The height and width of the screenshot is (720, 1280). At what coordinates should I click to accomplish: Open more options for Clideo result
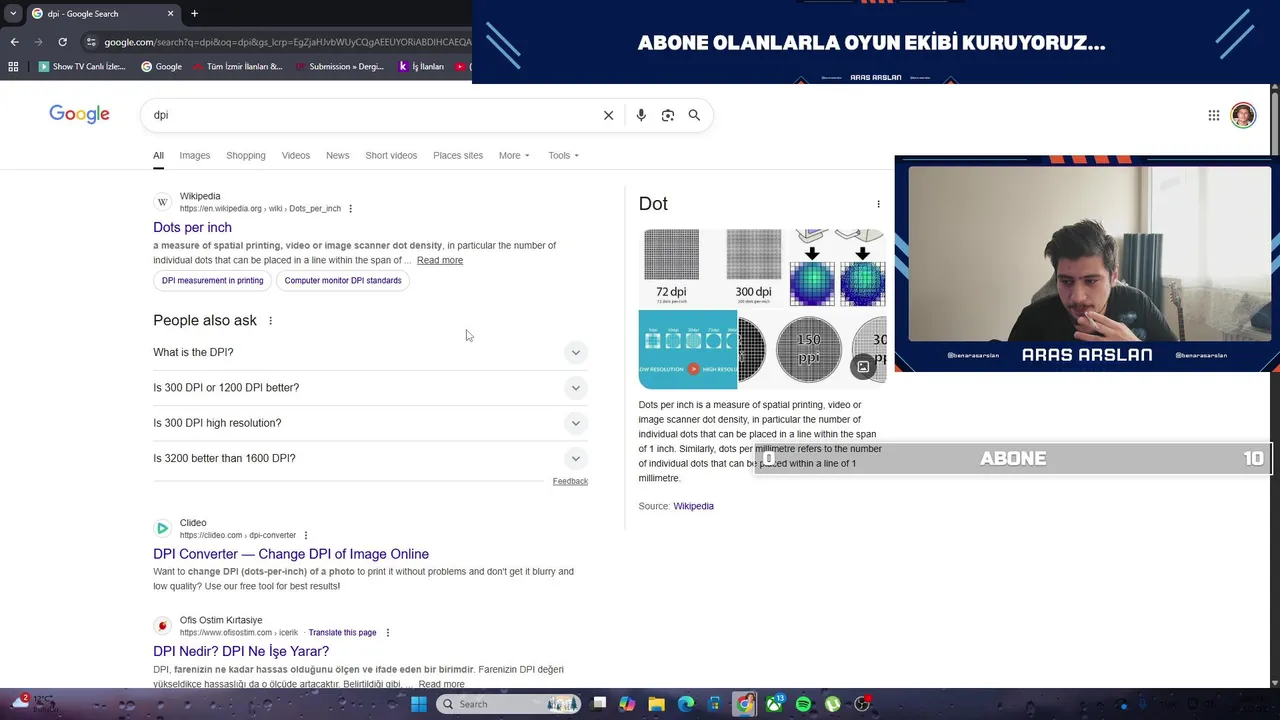tap(306, 536)
